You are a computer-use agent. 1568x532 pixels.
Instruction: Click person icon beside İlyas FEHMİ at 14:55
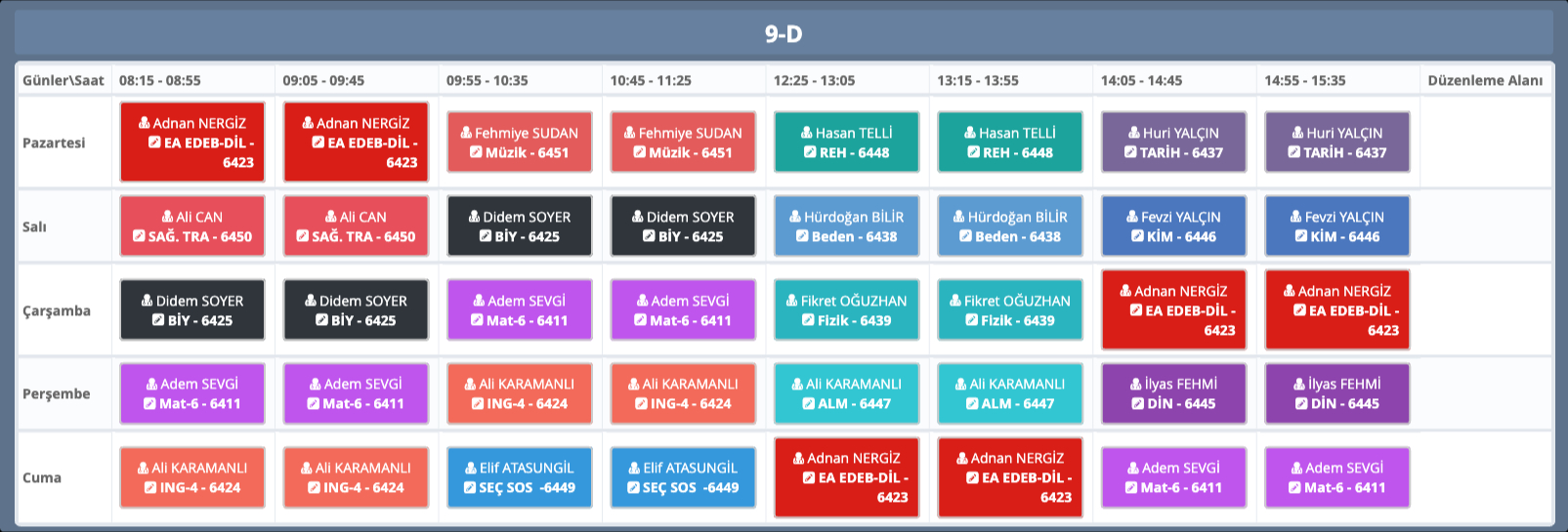(x=1300, y=384)
